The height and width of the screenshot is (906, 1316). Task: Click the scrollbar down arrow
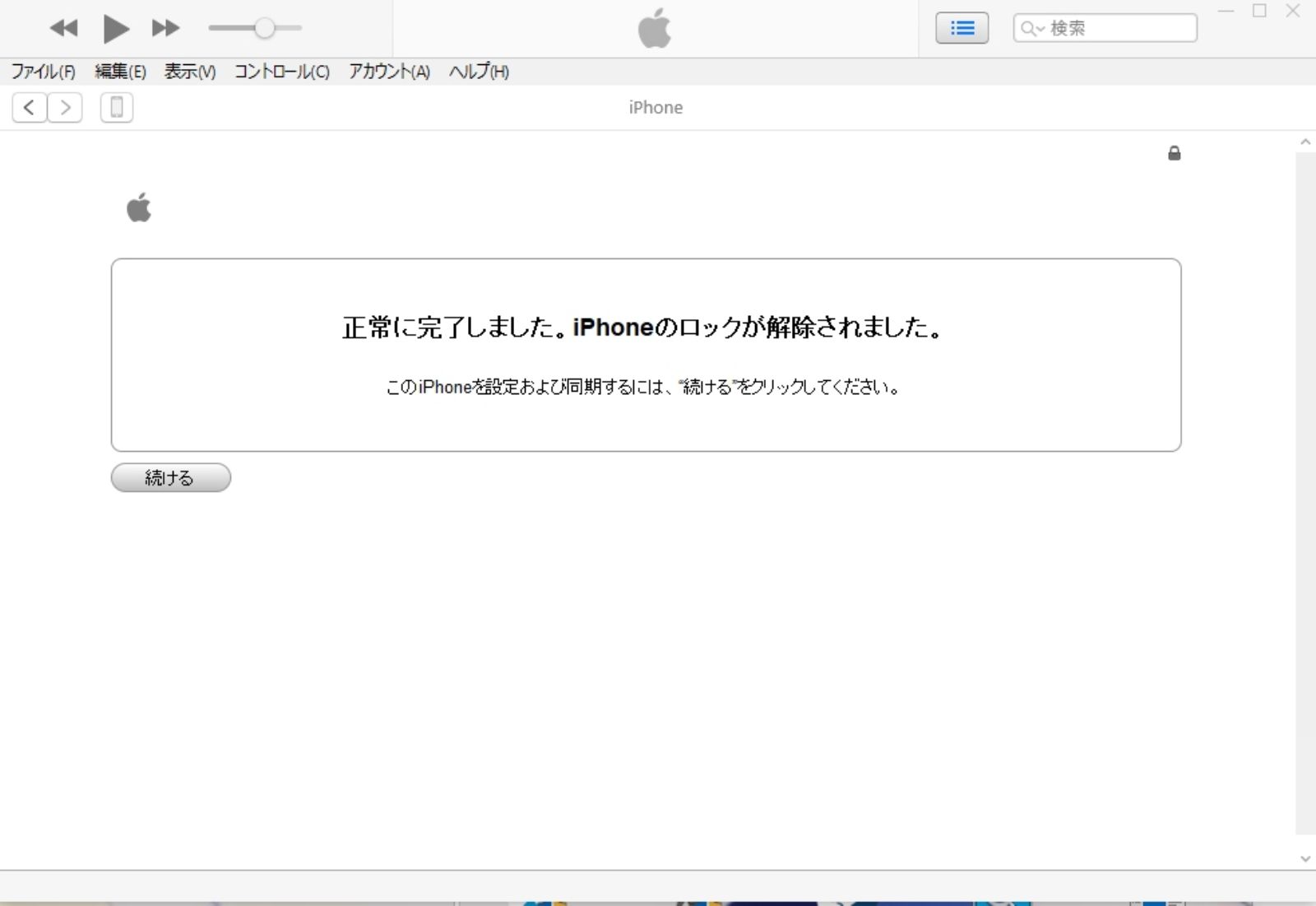point(1305,858)
